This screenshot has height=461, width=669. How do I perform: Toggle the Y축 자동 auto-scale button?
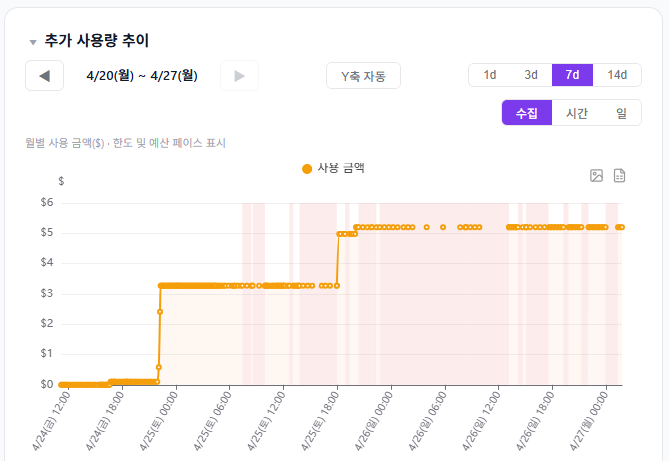[363, 76]
